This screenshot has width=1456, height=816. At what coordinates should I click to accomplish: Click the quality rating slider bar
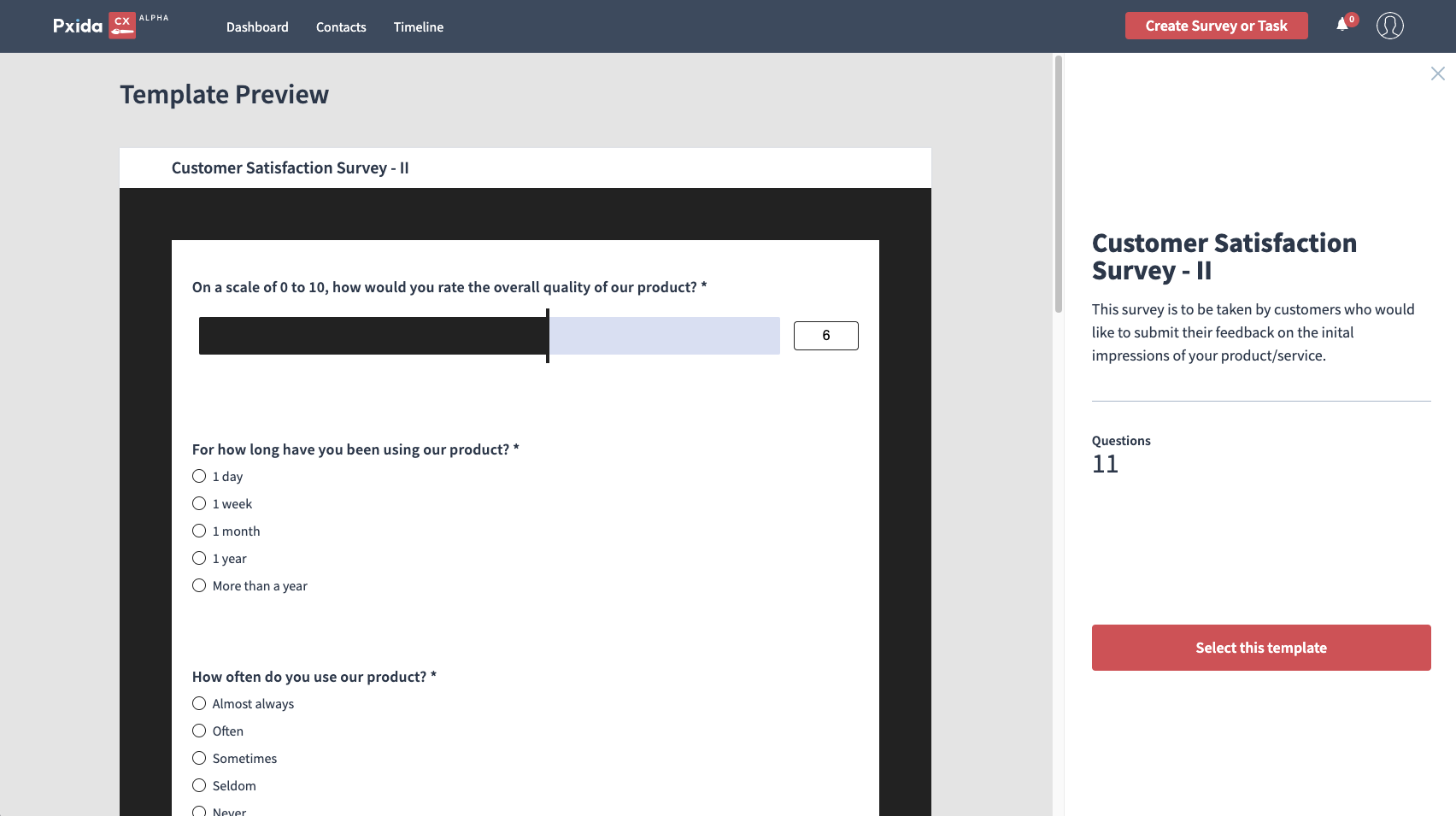coord(489,336)
